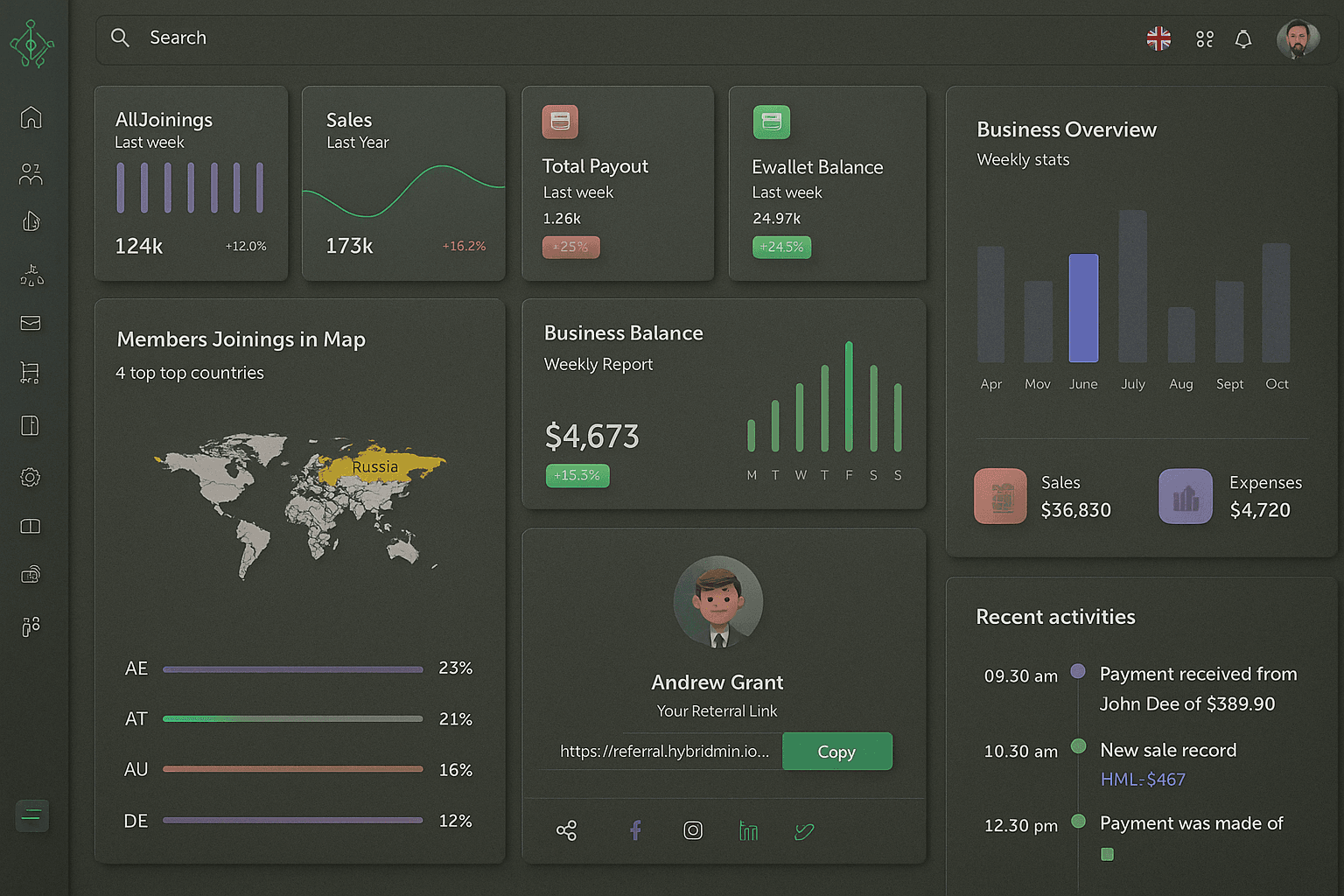Screen dimensions: 1344x896
Task: Click the +15.3% badge under Business Balance
Action: 577,475
